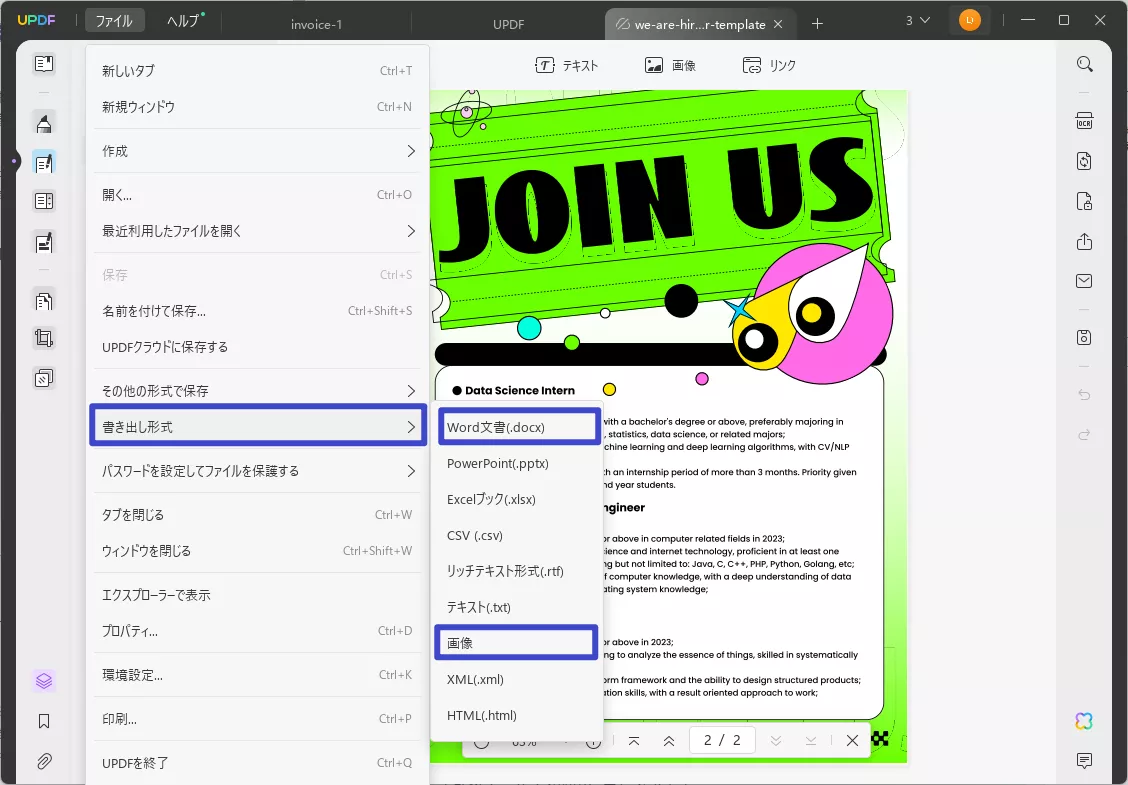The image size is (1128, 785).
Task: Add a new tab with plus button
Action: (817, 24)
